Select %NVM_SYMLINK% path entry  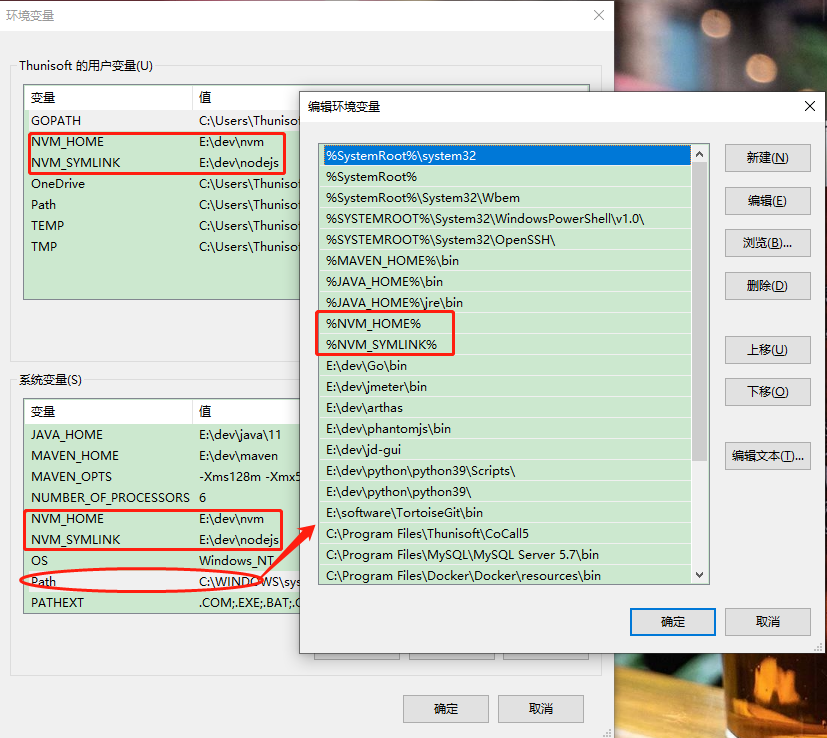coord(505,344)
